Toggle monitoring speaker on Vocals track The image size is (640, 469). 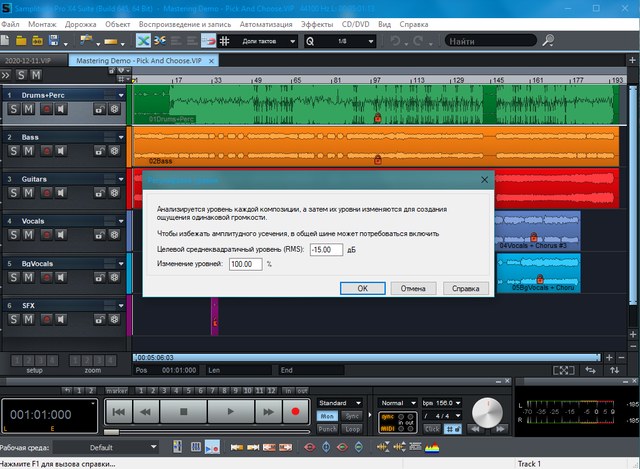[60, 235]
